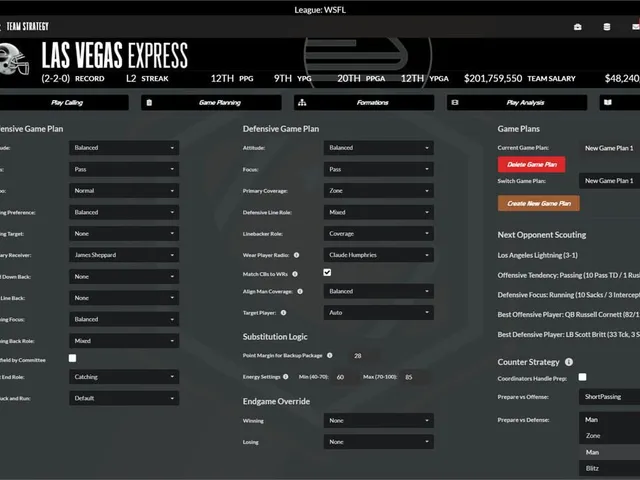Click the Team Strategy header title

pyautogui.click(x=27, y=27)
